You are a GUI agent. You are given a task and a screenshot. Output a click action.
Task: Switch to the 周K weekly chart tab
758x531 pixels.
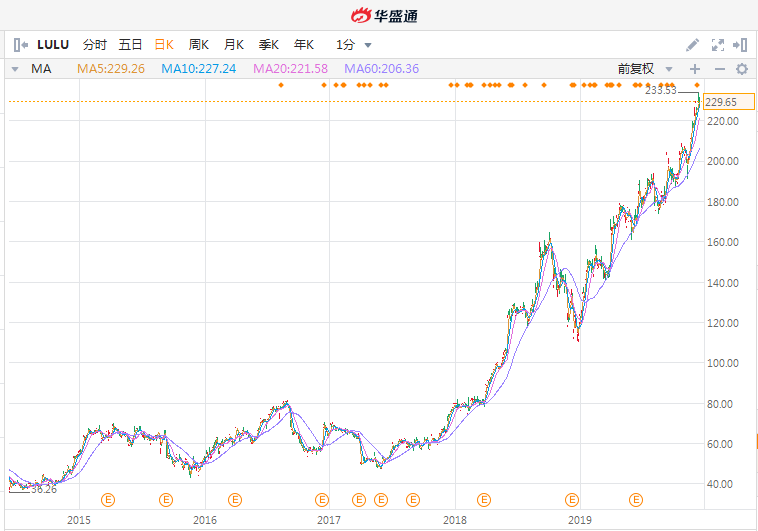pyautogui.click(x=198, y=45)
